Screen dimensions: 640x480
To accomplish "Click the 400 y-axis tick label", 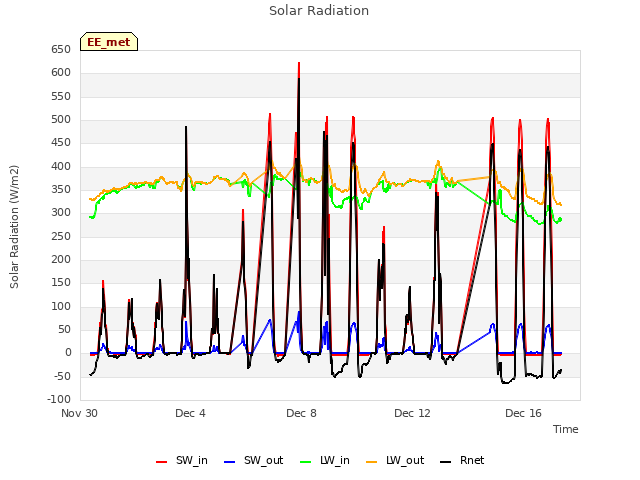I will (61, 167).
